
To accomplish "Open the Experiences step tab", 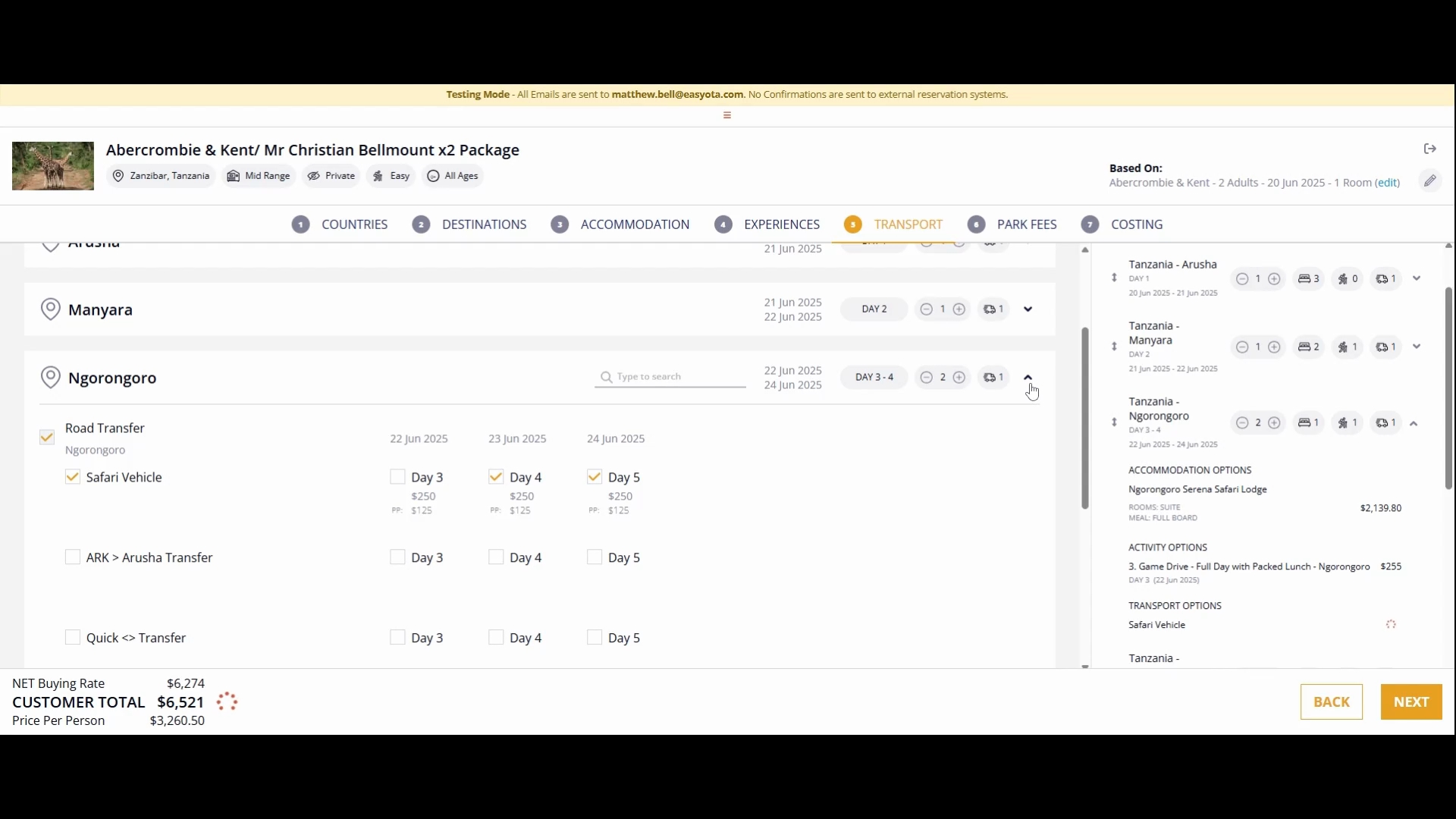I will pyautogui.click(x=767, y=224).
